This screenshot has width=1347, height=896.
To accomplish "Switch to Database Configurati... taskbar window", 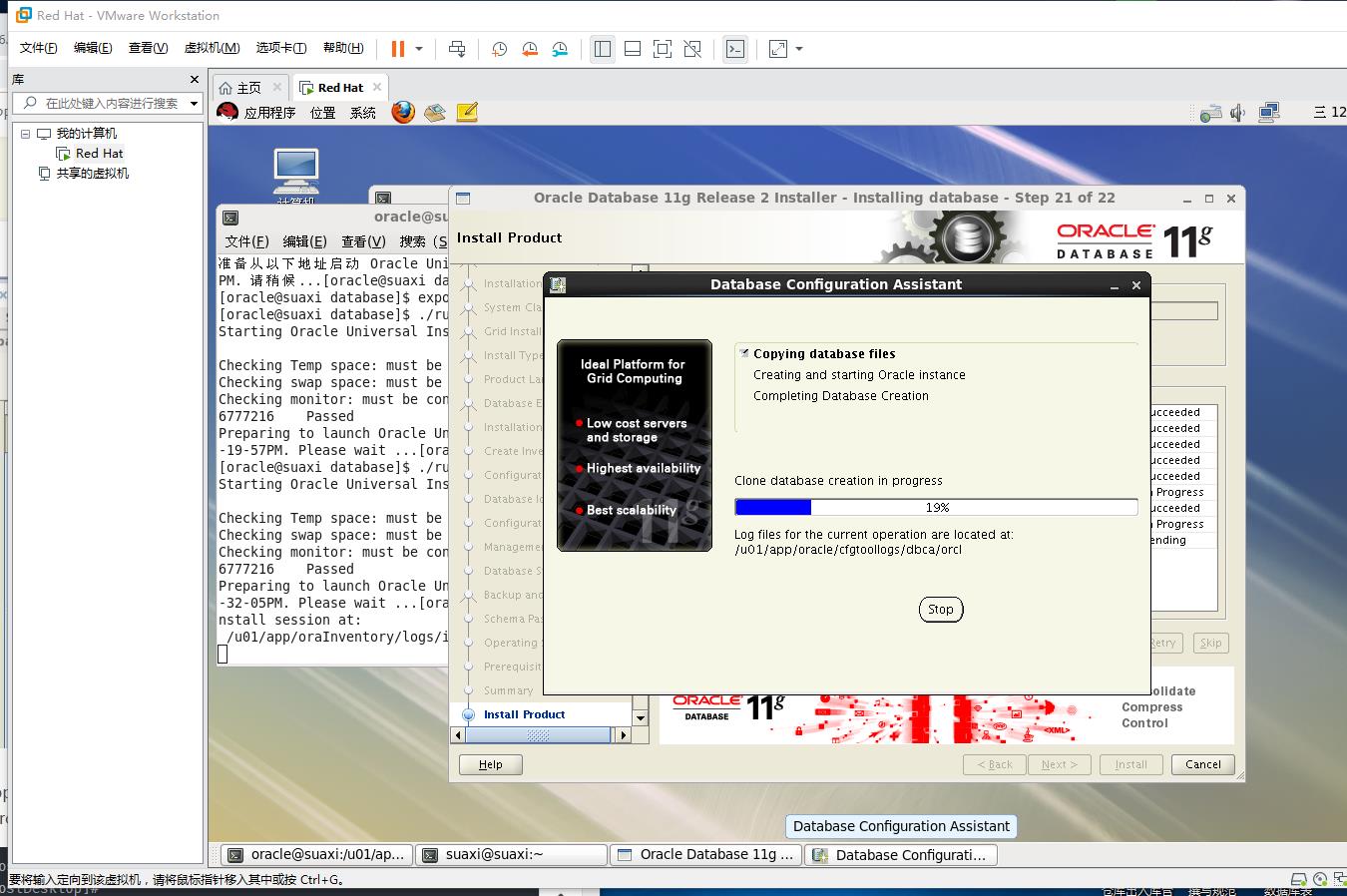I will click(901, 855).
